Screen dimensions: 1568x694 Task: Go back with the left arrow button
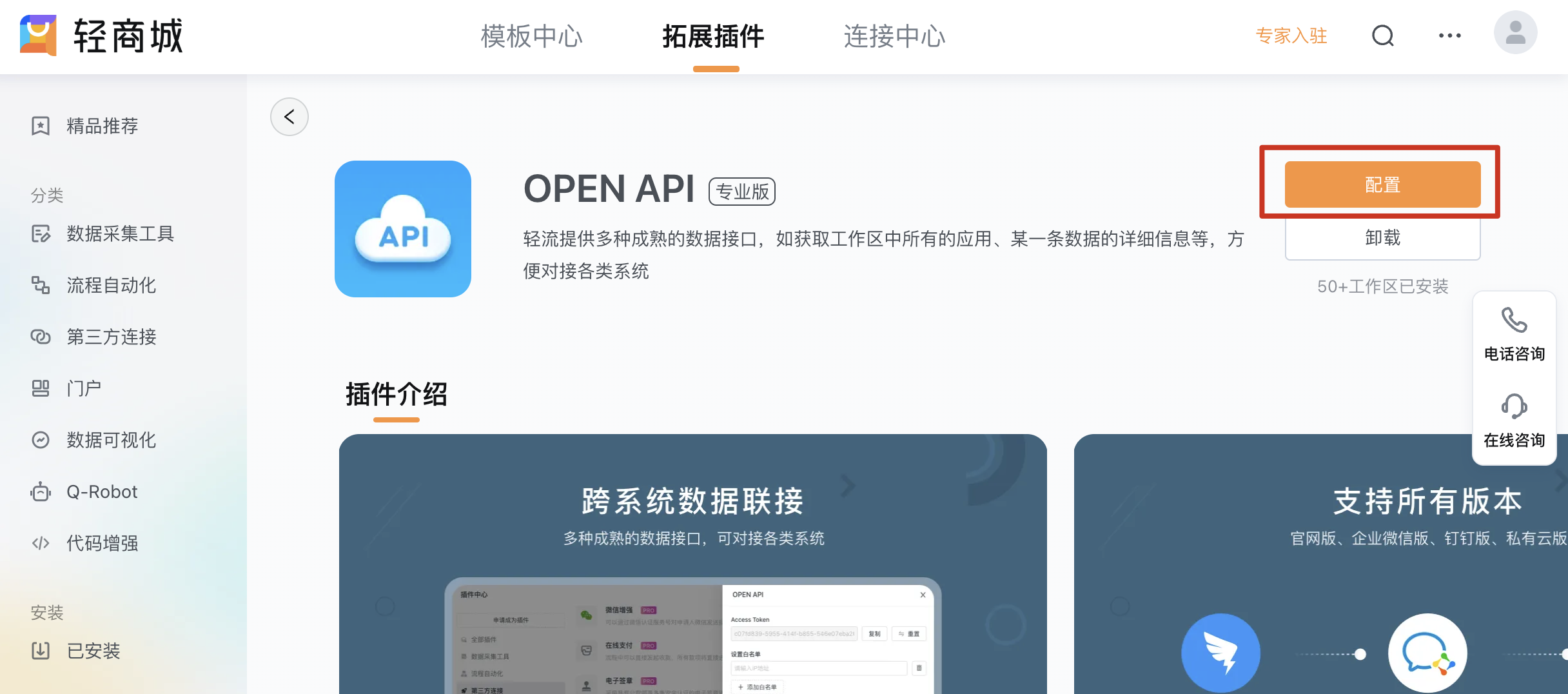(x=289, y=117)
